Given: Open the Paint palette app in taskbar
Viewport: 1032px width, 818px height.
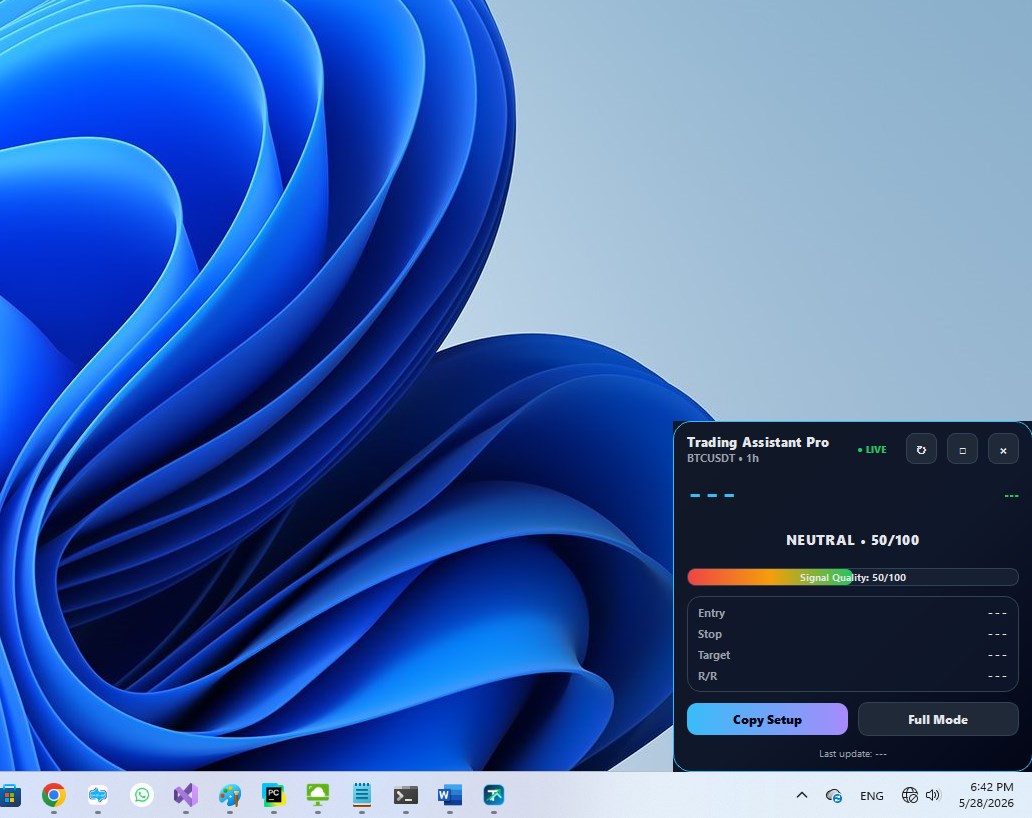Looking at the screenshot, I should [230, 795].
